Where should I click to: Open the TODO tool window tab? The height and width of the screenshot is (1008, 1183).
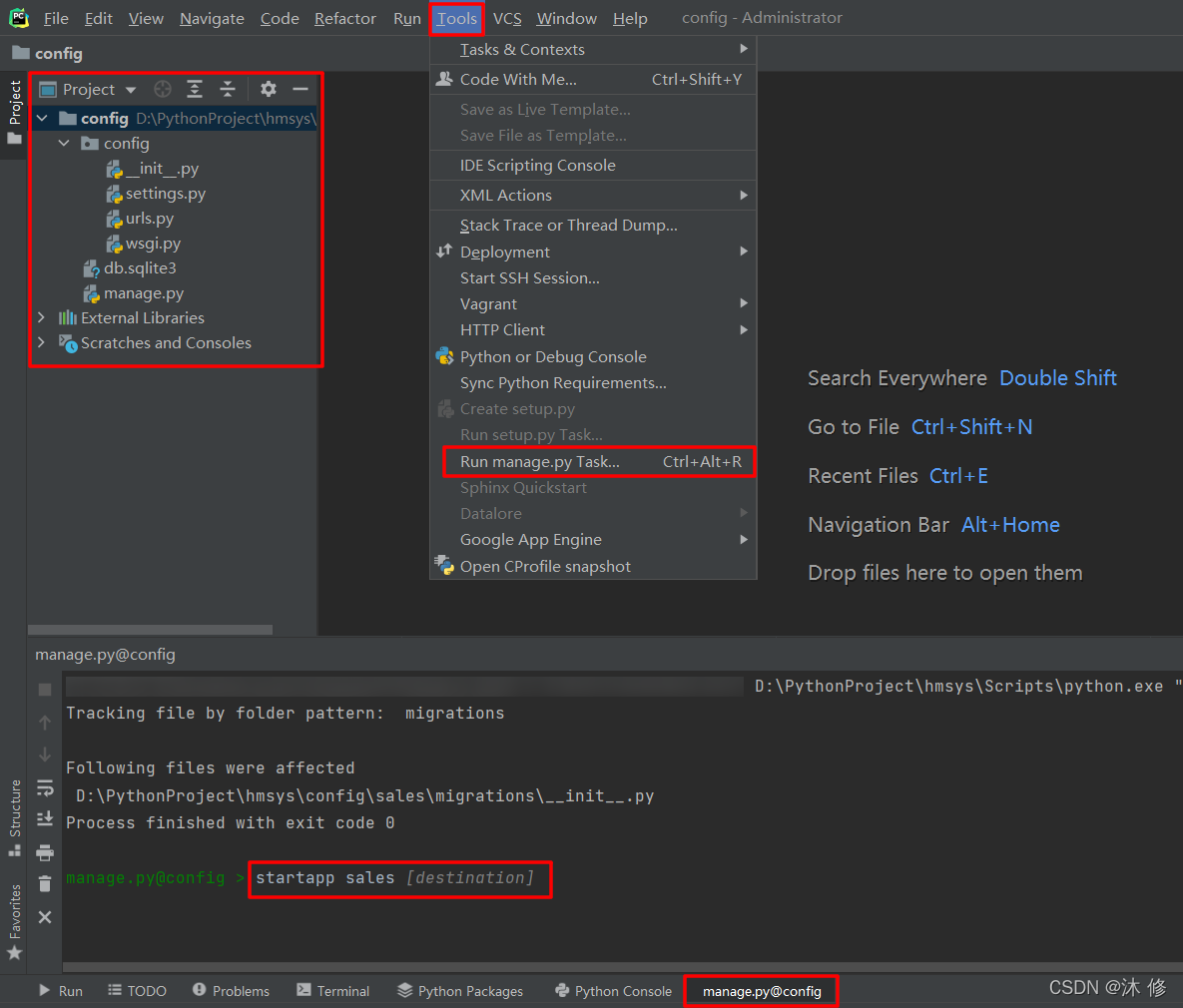[x=137, y=991]
